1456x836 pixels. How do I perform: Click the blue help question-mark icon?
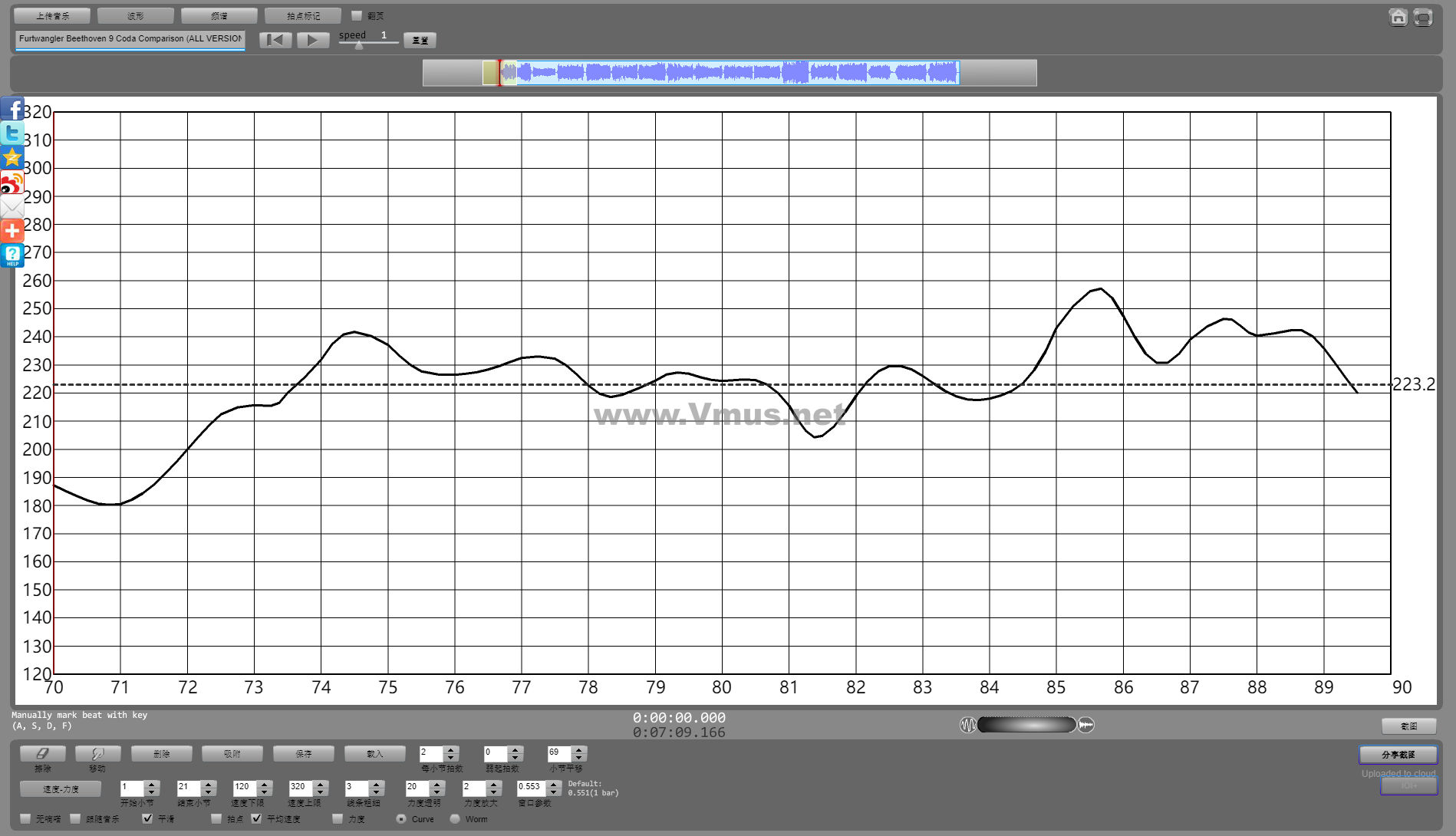point(12,255)
